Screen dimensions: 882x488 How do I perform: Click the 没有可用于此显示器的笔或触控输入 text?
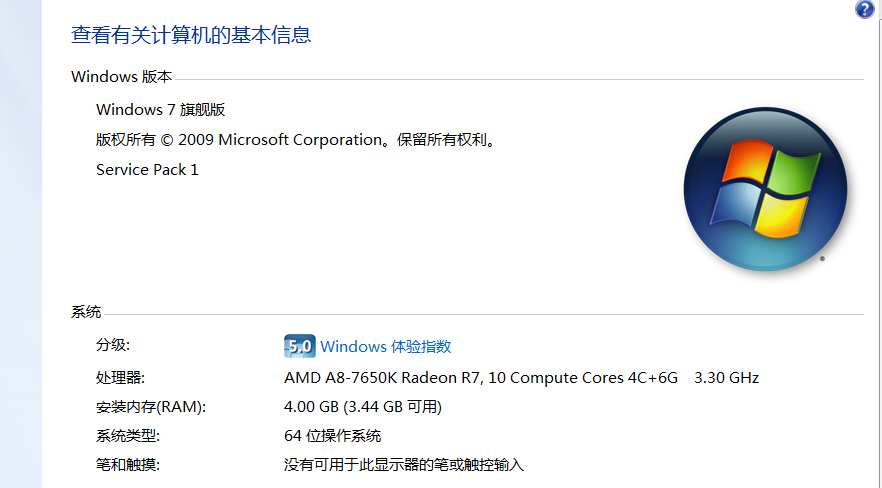pyautogui.click(x=404, y=465)
